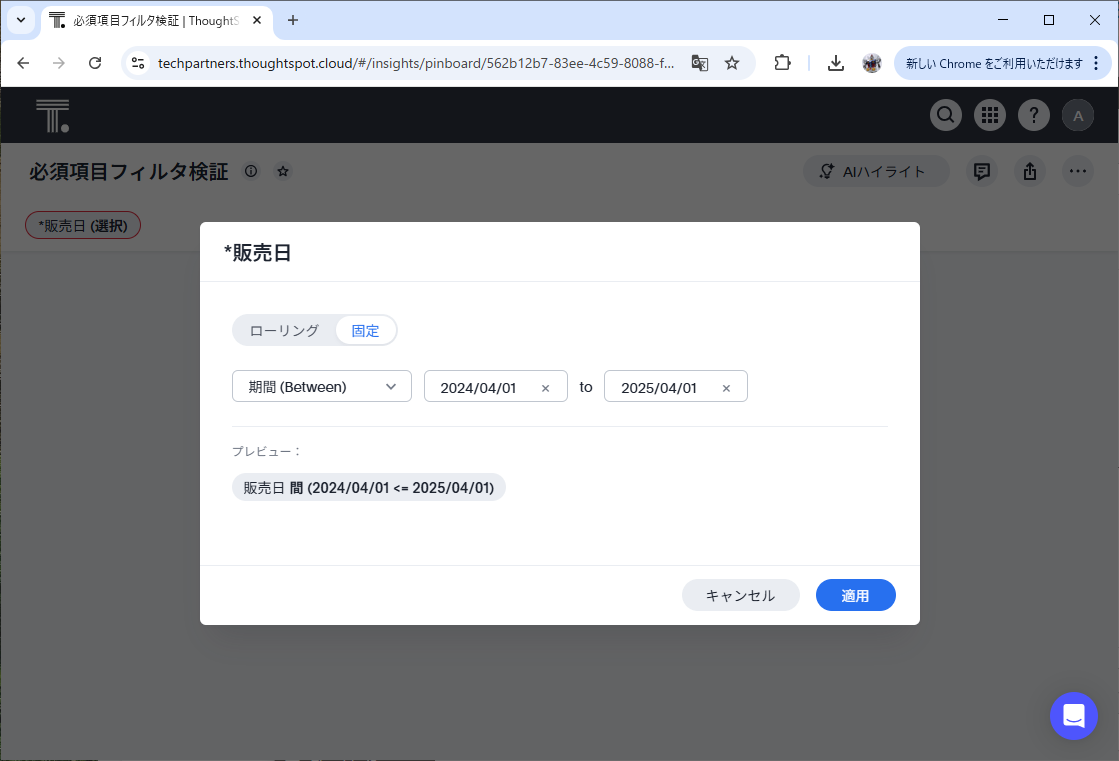Click the 適用 button
Image resolution: width=1119 pixels, height=761 pixels.
855,595
